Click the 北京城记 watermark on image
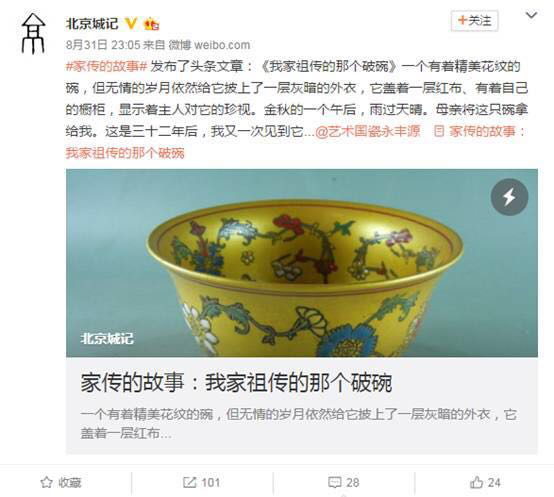The height and width of the screenshot is (497, 554). (107, 338)
